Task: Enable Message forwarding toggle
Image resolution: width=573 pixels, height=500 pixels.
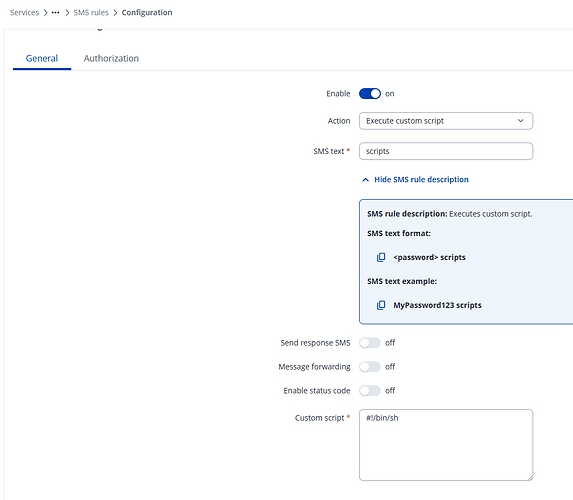Action: click(370, 367)
